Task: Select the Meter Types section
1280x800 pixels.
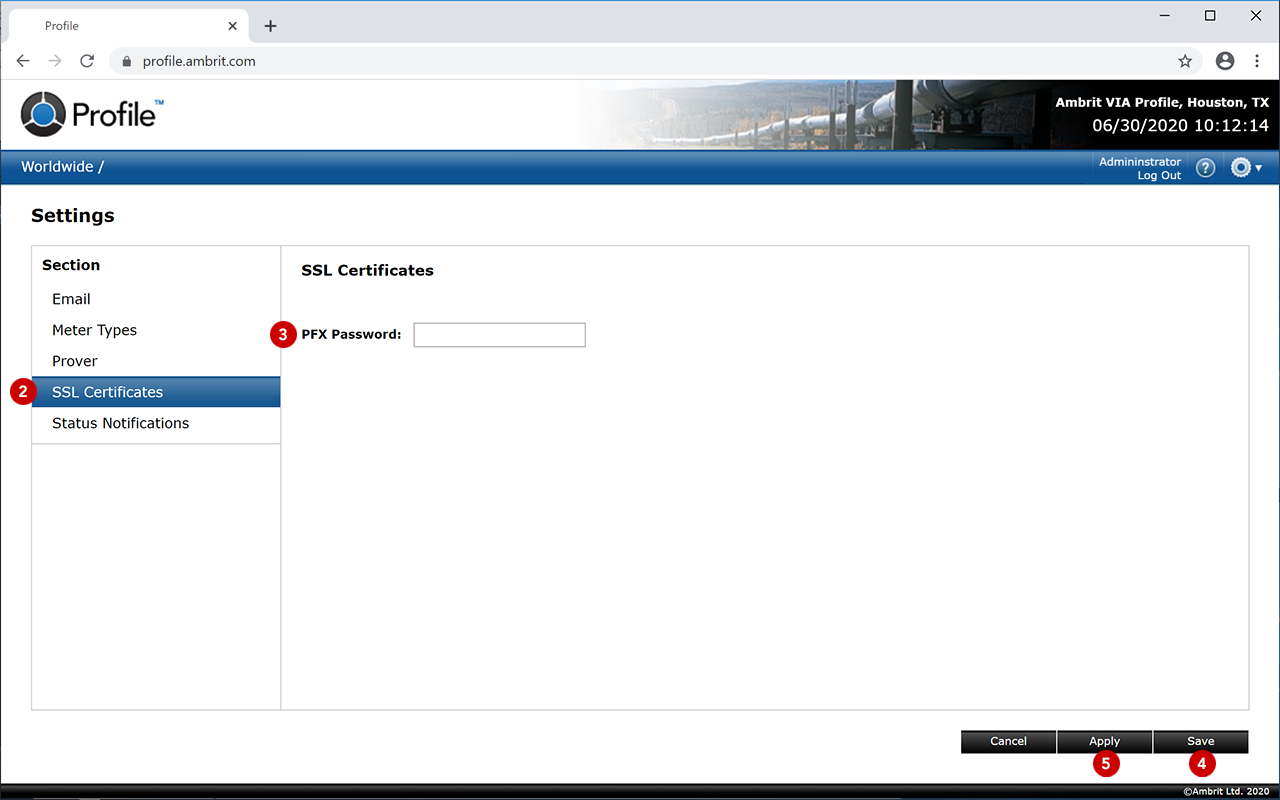Action: 156,330
